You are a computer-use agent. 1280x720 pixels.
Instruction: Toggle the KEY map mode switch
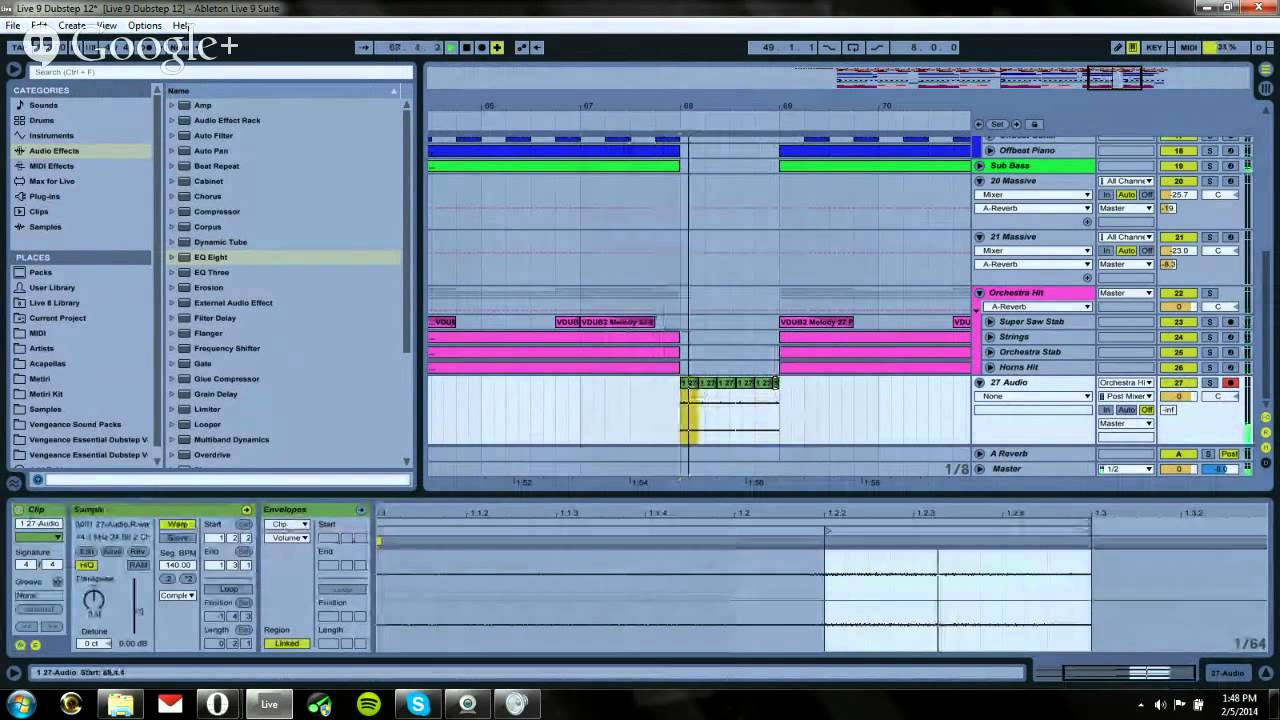[x=1154, y=47]
